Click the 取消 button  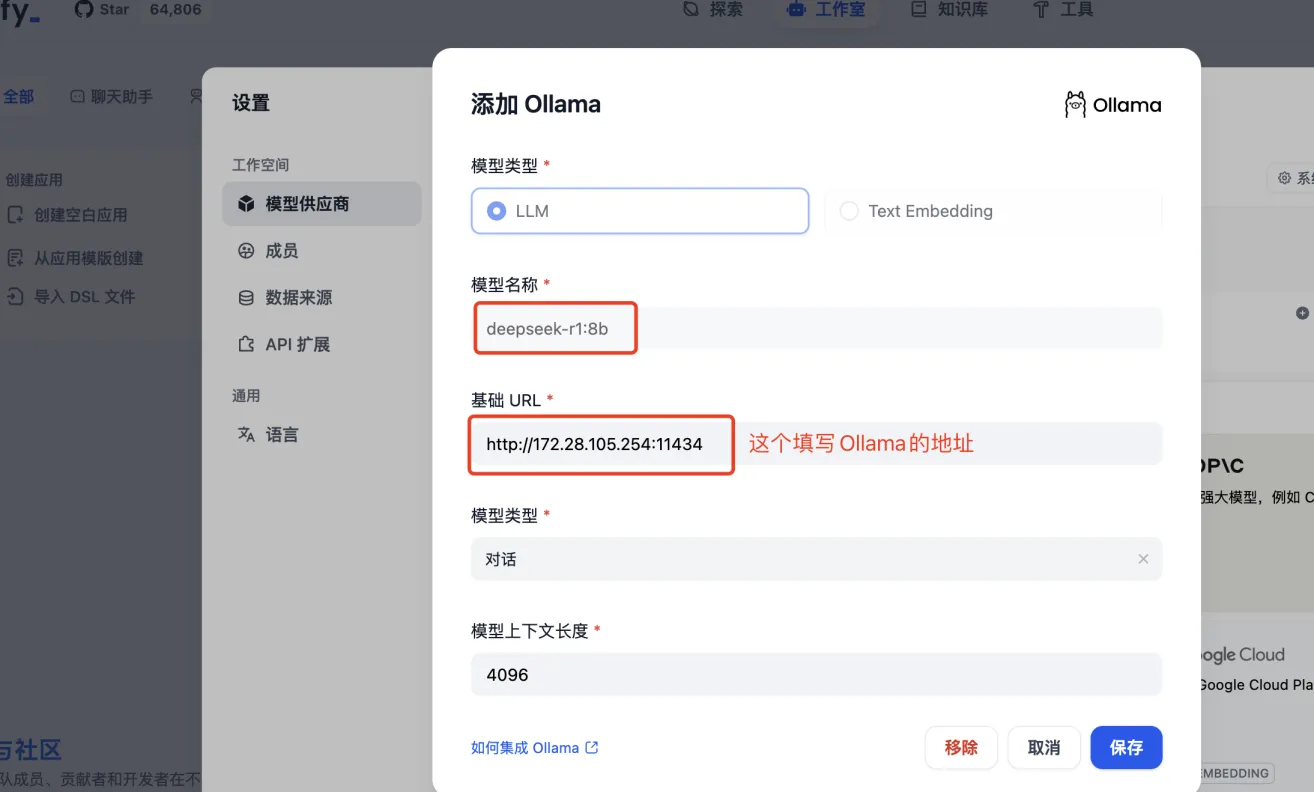click(x=1044, y=748)
